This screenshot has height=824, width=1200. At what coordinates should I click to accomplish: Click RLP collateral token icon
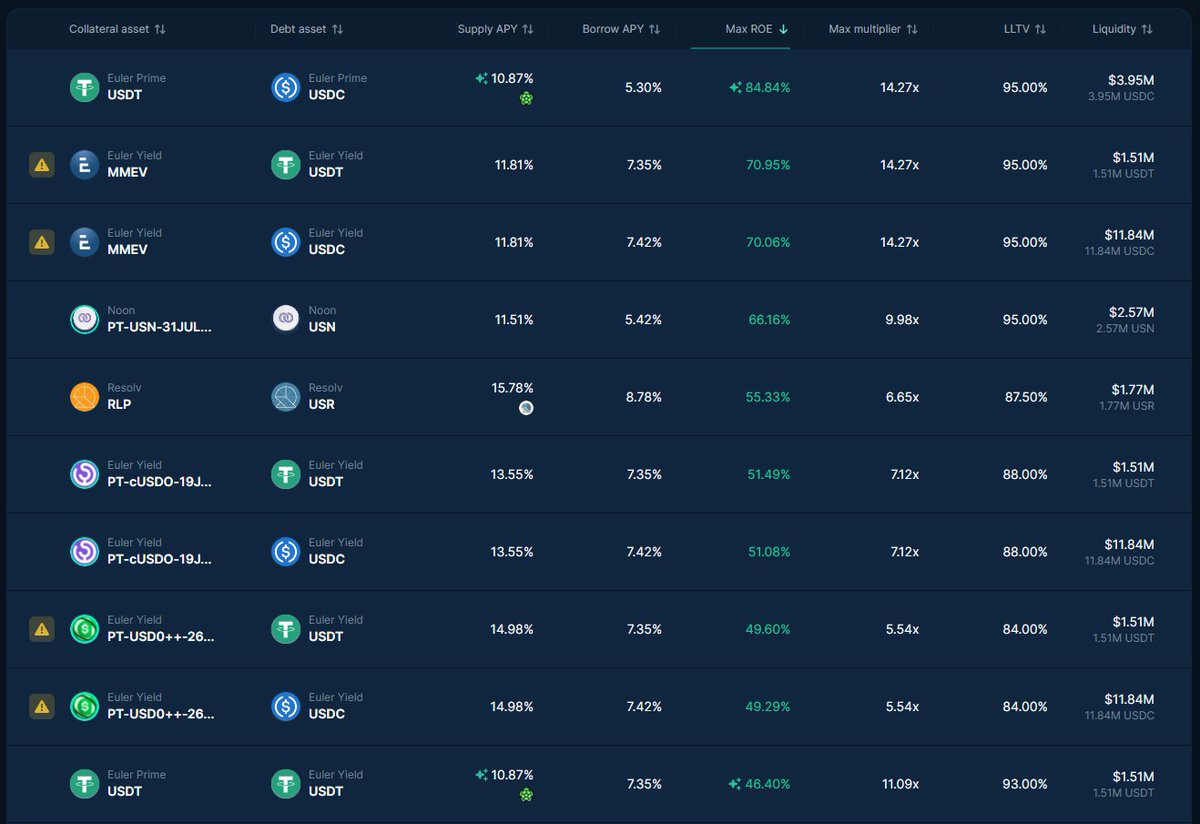pos(85,397)
